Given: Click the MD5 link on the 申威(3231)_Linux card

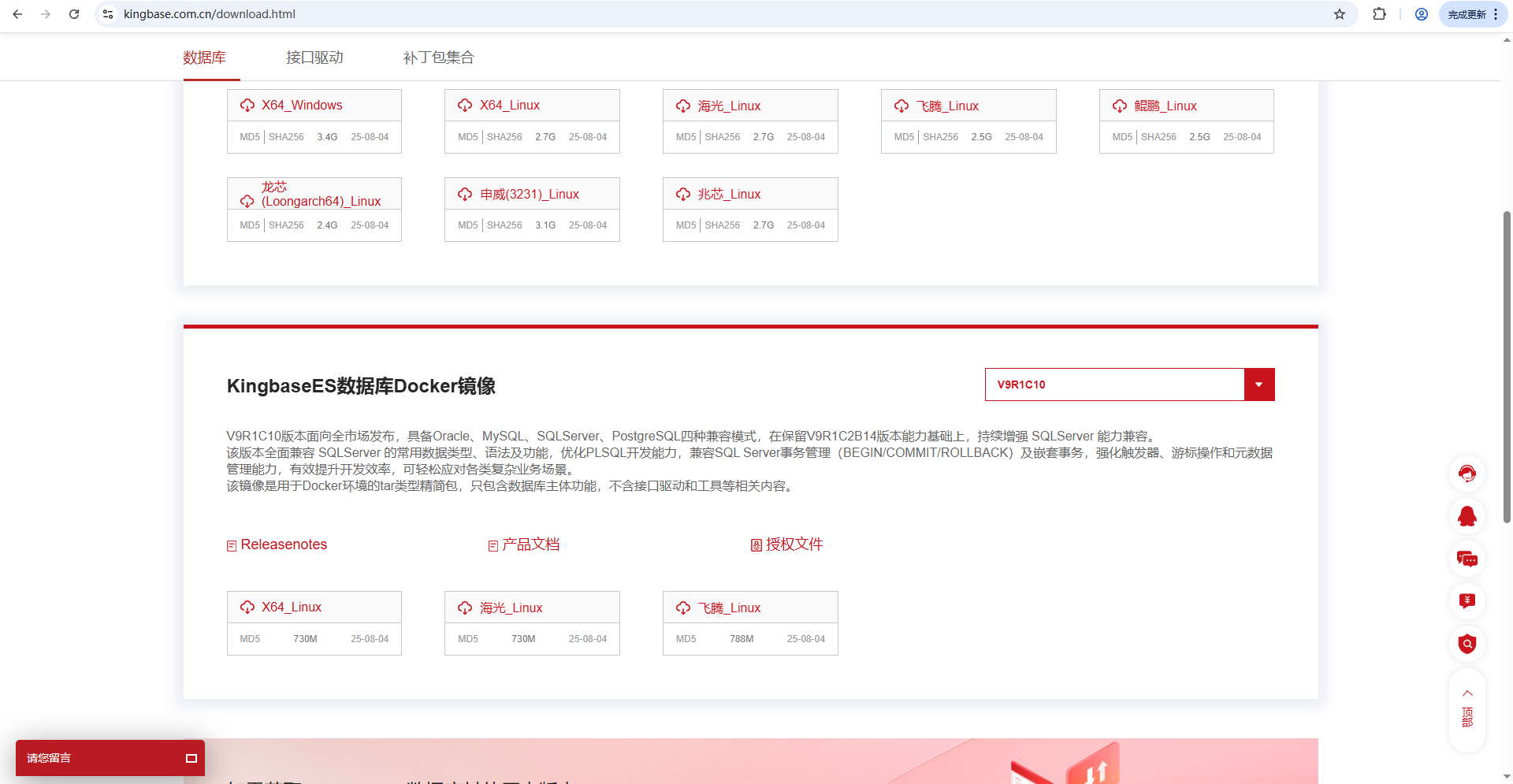Looking at the screenshot, I should click(468, 225).
